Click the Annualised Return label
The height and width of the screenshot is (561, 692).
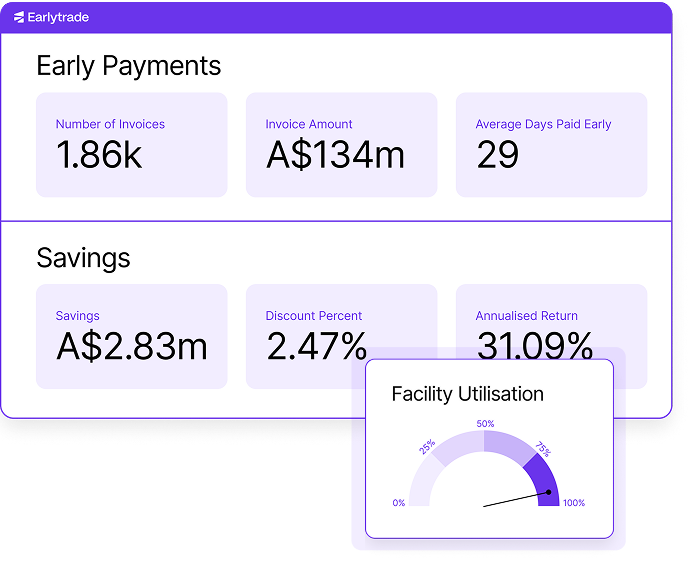click(526, 316)
